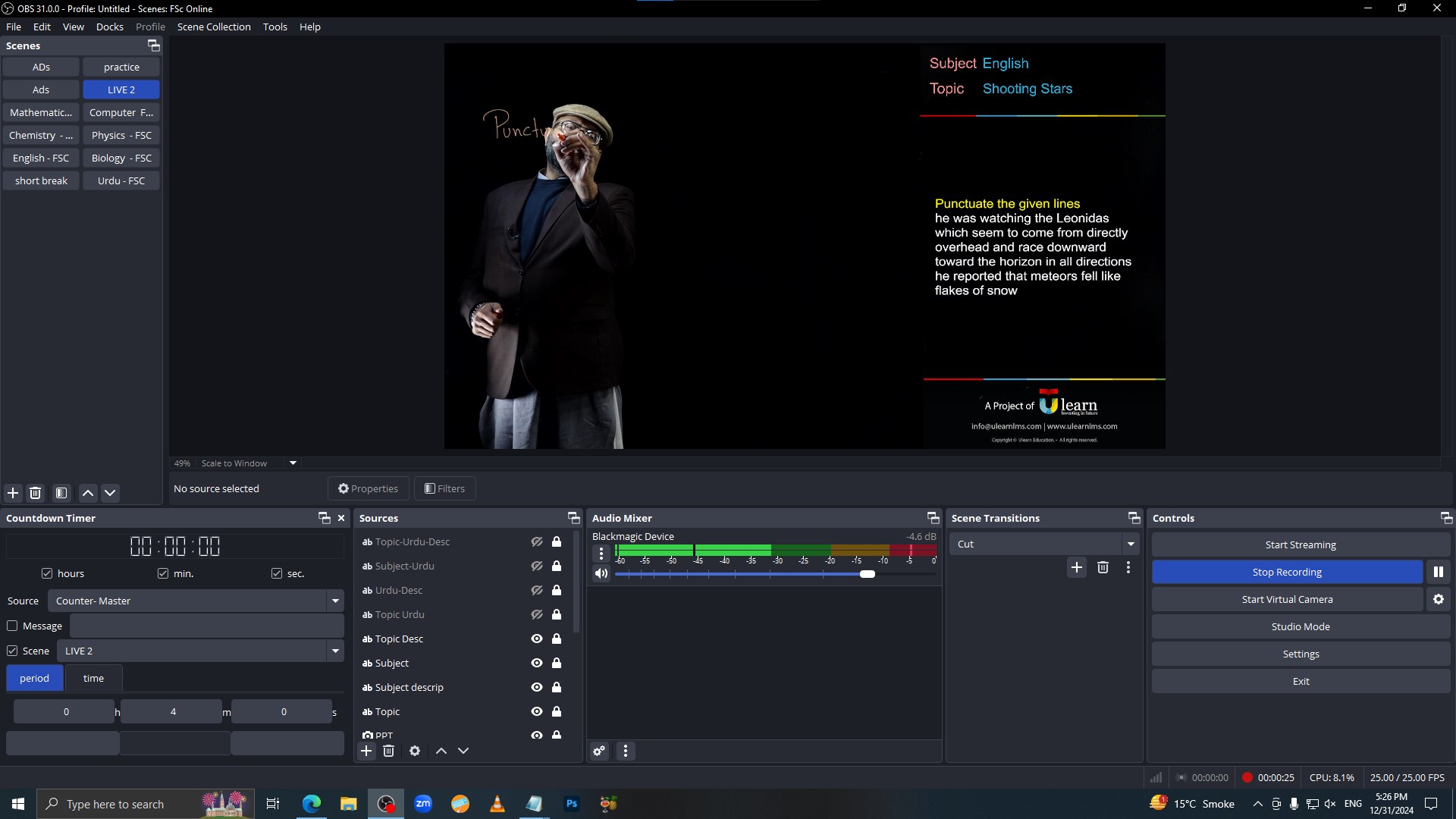Viewport: 1456px width, 819px height.
Task: Click Start Virtual Camera button
Action: [1287, 599]
